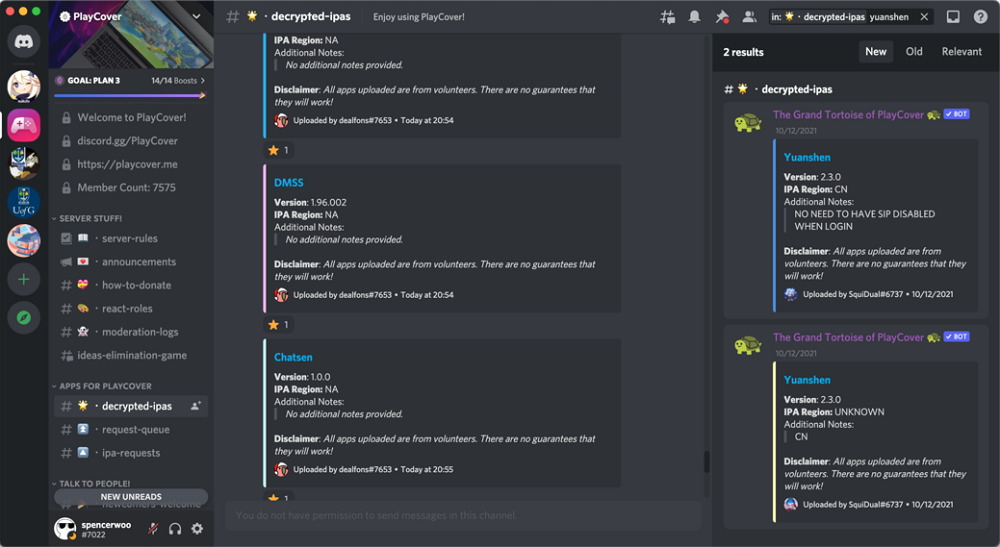This screenshot has height=547, width=1000.
Task: Open PlayCover server dropdown menu
Action: click(x=196, y=17)
